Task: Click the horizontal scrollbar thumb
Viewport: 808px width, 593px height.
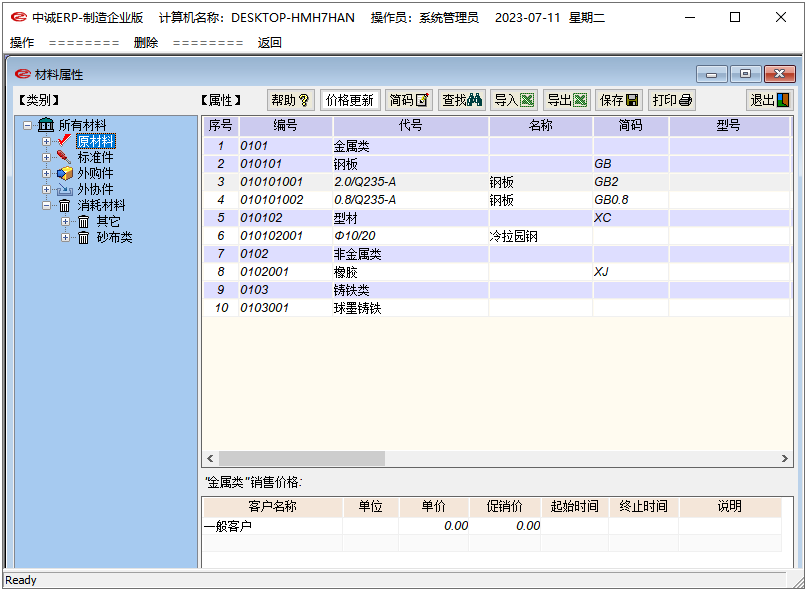Action: [x=302, y=459]
